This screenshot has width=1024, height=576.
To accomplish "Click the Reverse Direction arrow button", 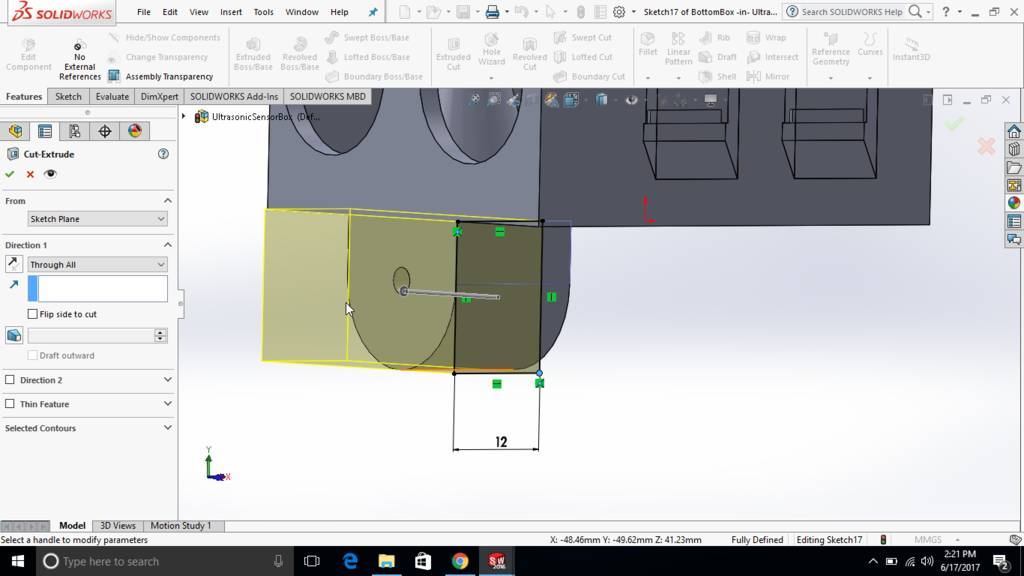I will pyautogui.click(x=13, y=264).
